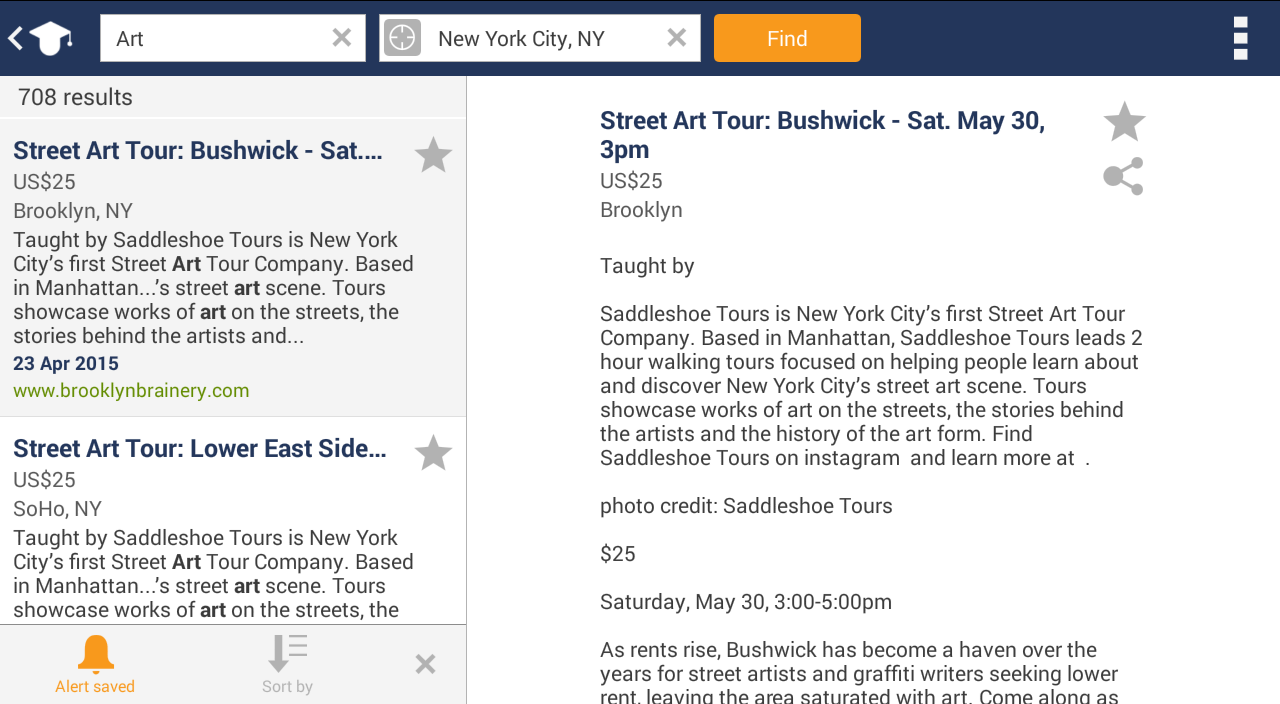Open the www.brooklynbrainery.com link
1280x704 pixels.
pos(131,390)
